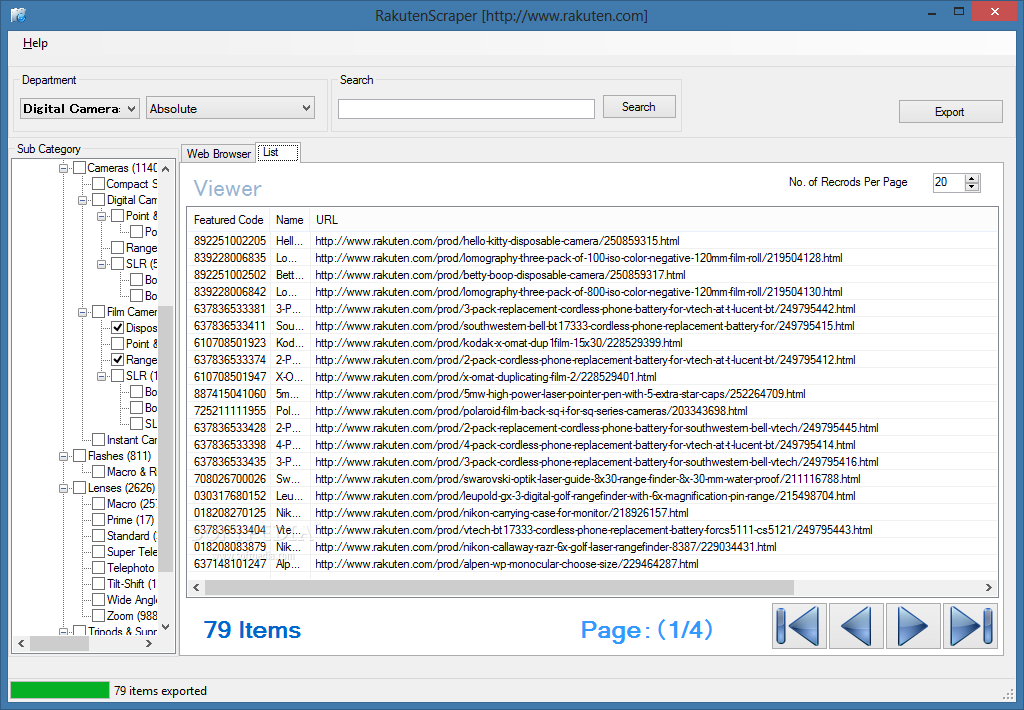This screenshot has height=710, width=1024.
Task: Collapse the Lenses tree node
Action: coord(63,488)
